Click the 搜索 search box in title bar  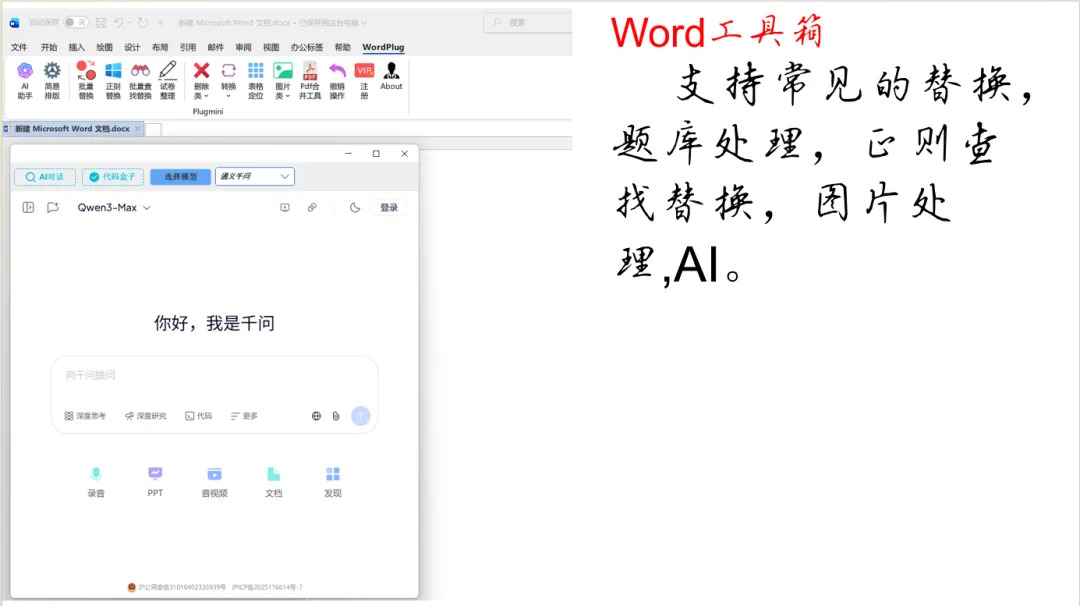[528, 23]
